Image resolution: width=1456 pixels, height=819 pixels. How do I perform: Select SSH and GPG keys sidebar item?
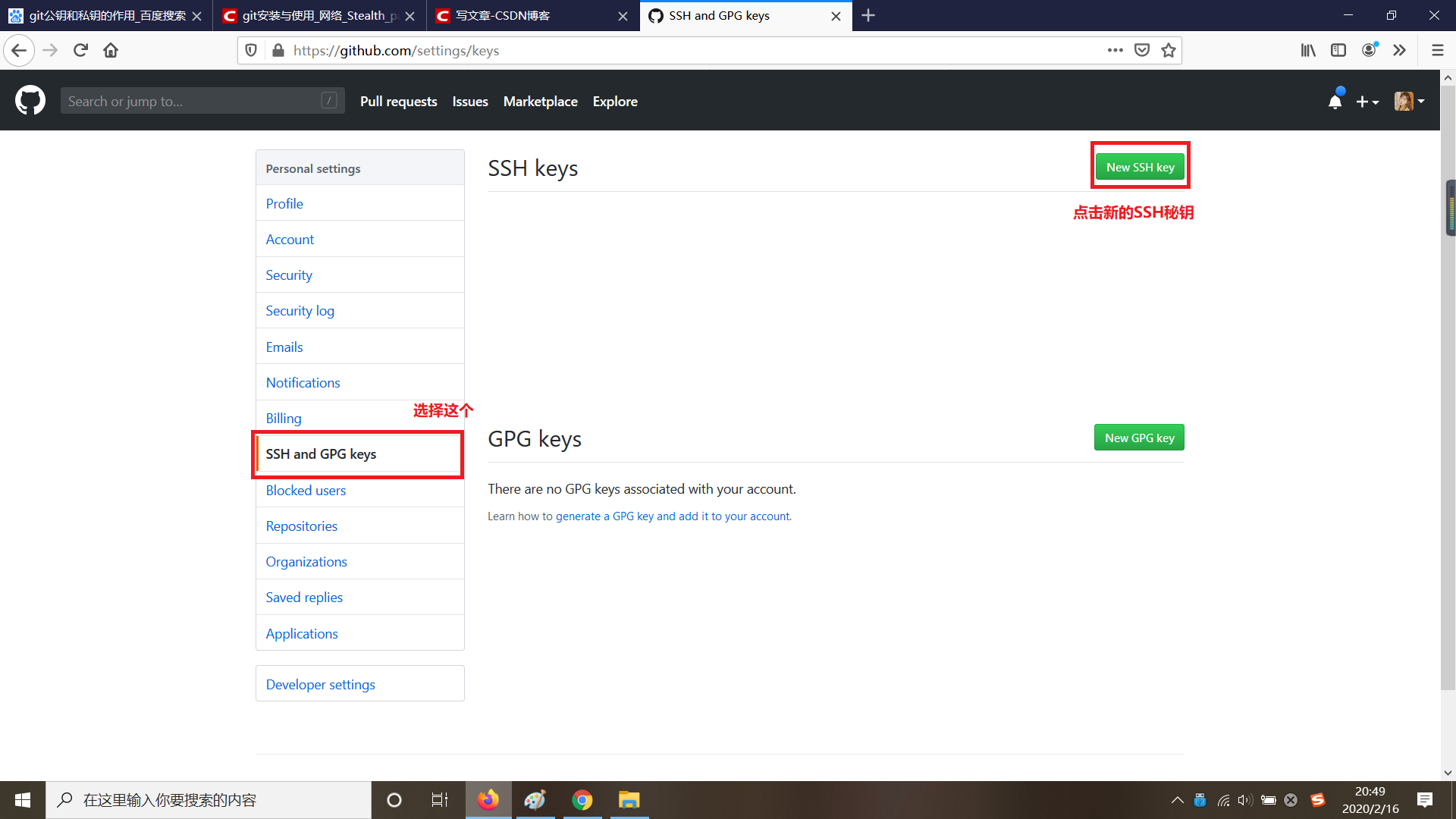point(360,453)
